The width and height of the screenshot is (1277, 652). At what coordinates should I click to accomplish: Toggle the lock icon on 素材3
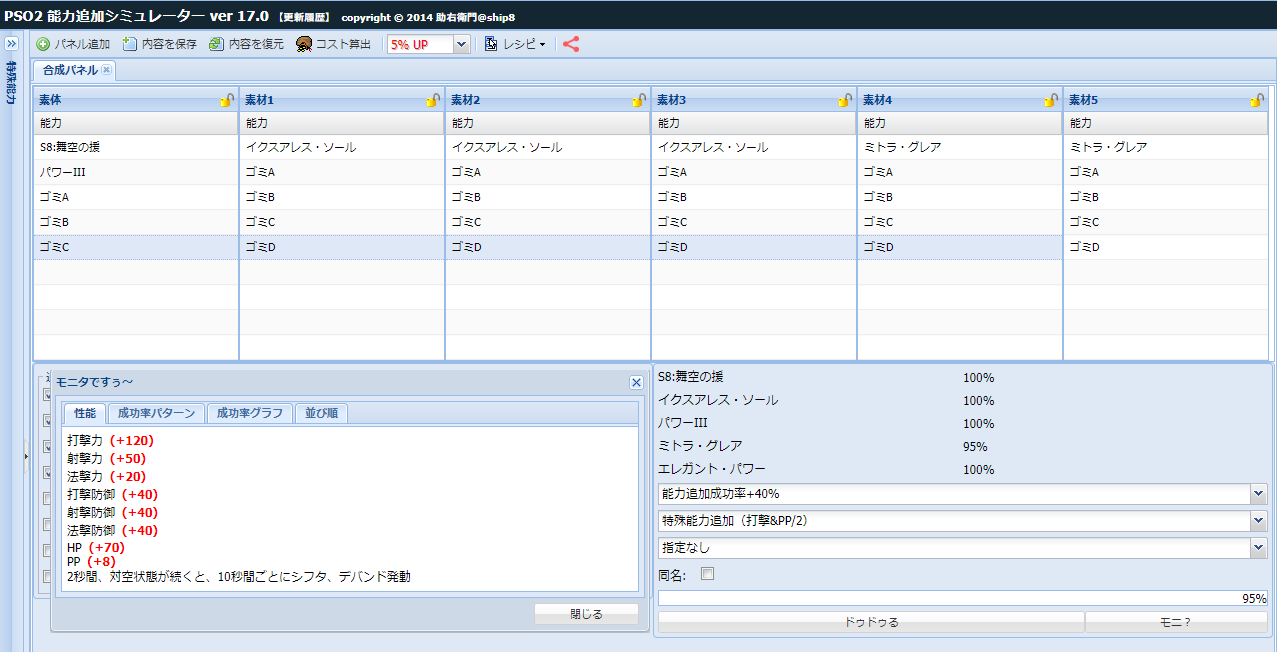845,100
